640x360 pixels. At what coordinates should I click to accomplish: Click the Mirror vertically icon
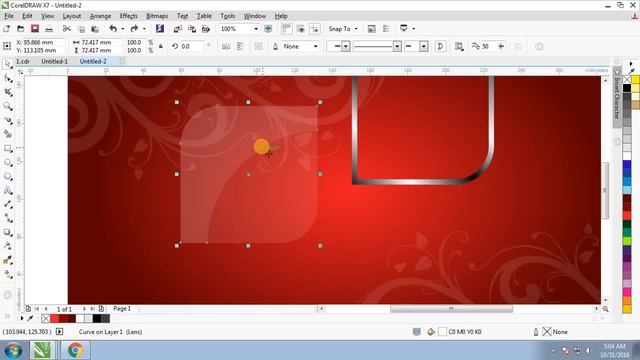240,47
